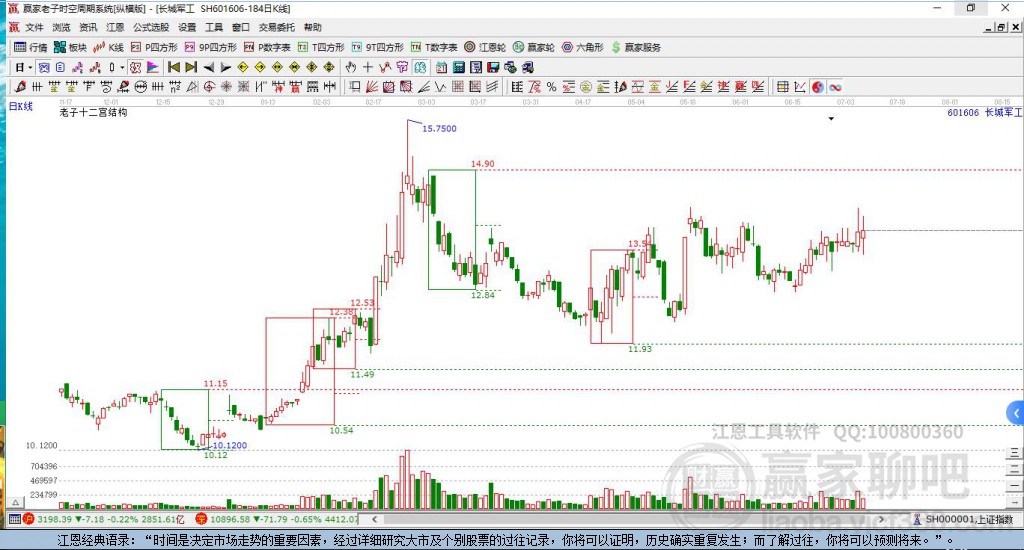
Task: Click the multicolor flag icon
Action: coord(153,67)
